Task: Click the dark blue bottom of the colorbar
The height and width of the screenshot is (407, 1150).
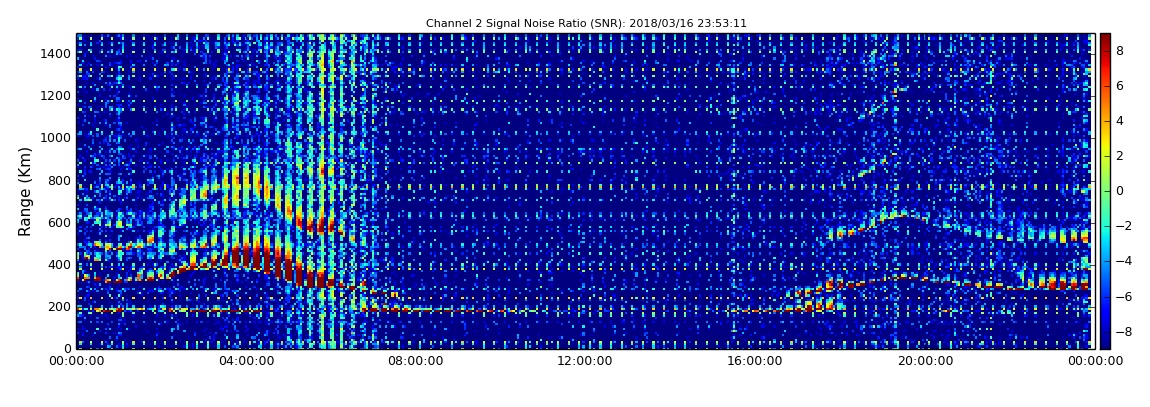Action: click(1105, 339)
